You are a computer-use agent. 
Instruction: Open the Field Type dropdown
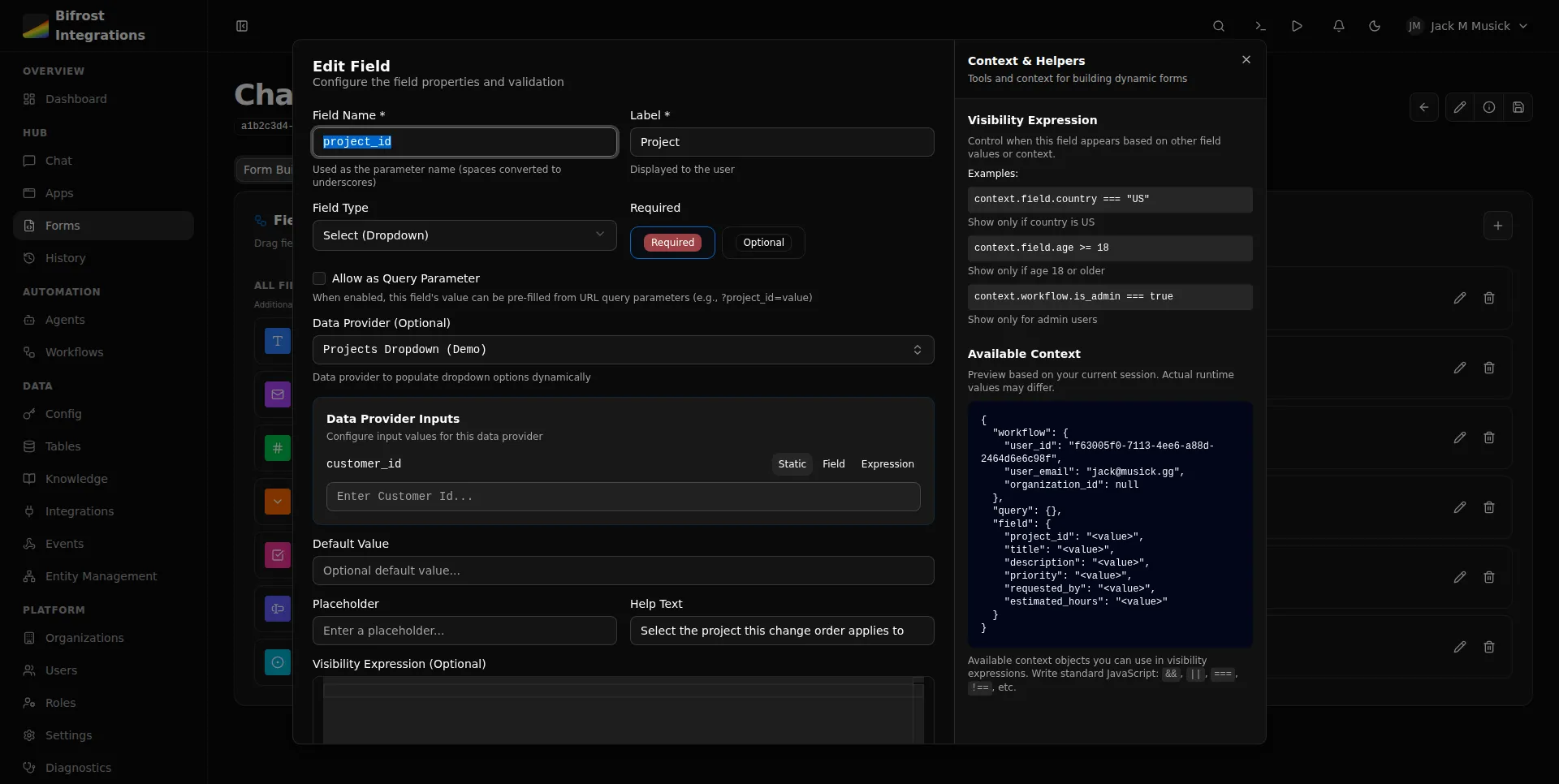point(464,235)
